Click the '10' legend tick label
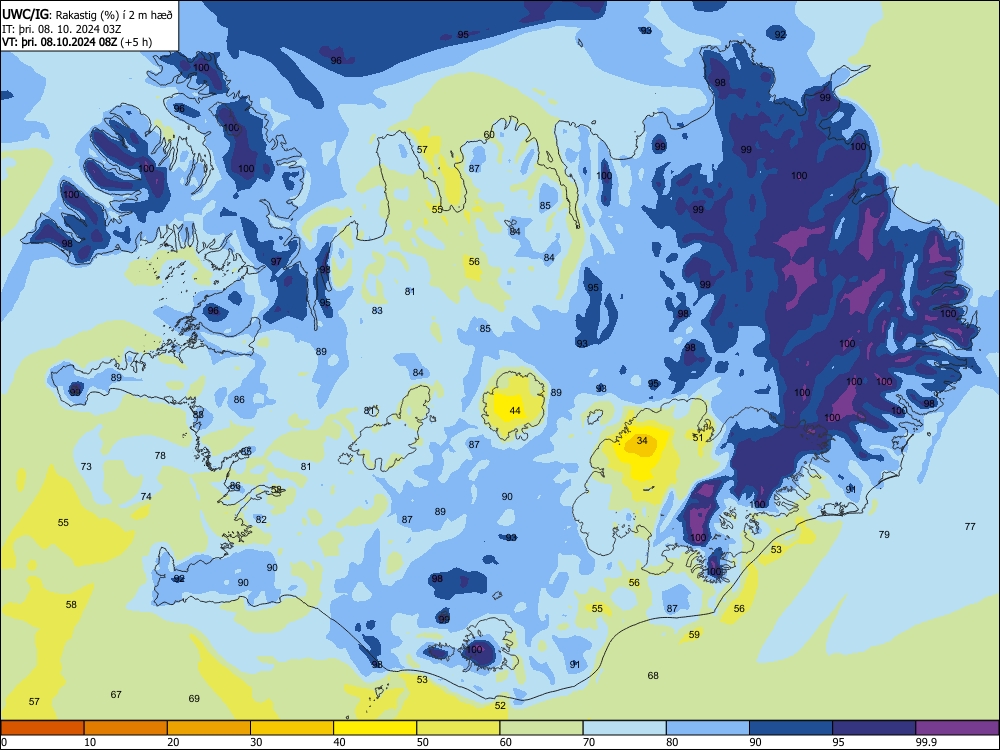 click(90, 742)
